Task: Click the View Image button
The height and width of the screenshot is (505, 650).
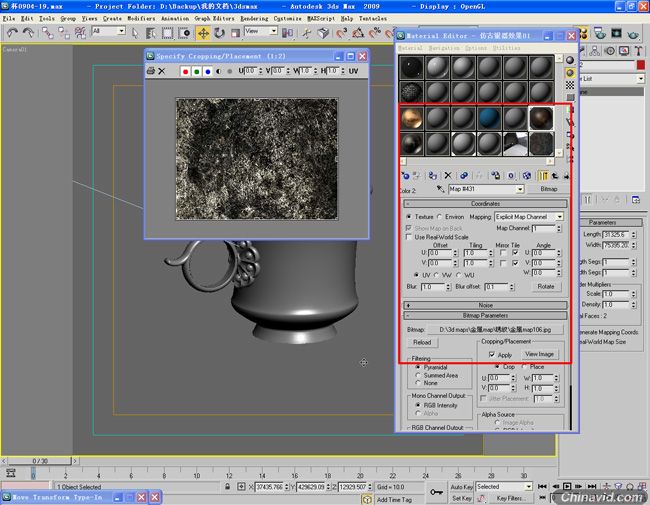Action: point(539,354)
